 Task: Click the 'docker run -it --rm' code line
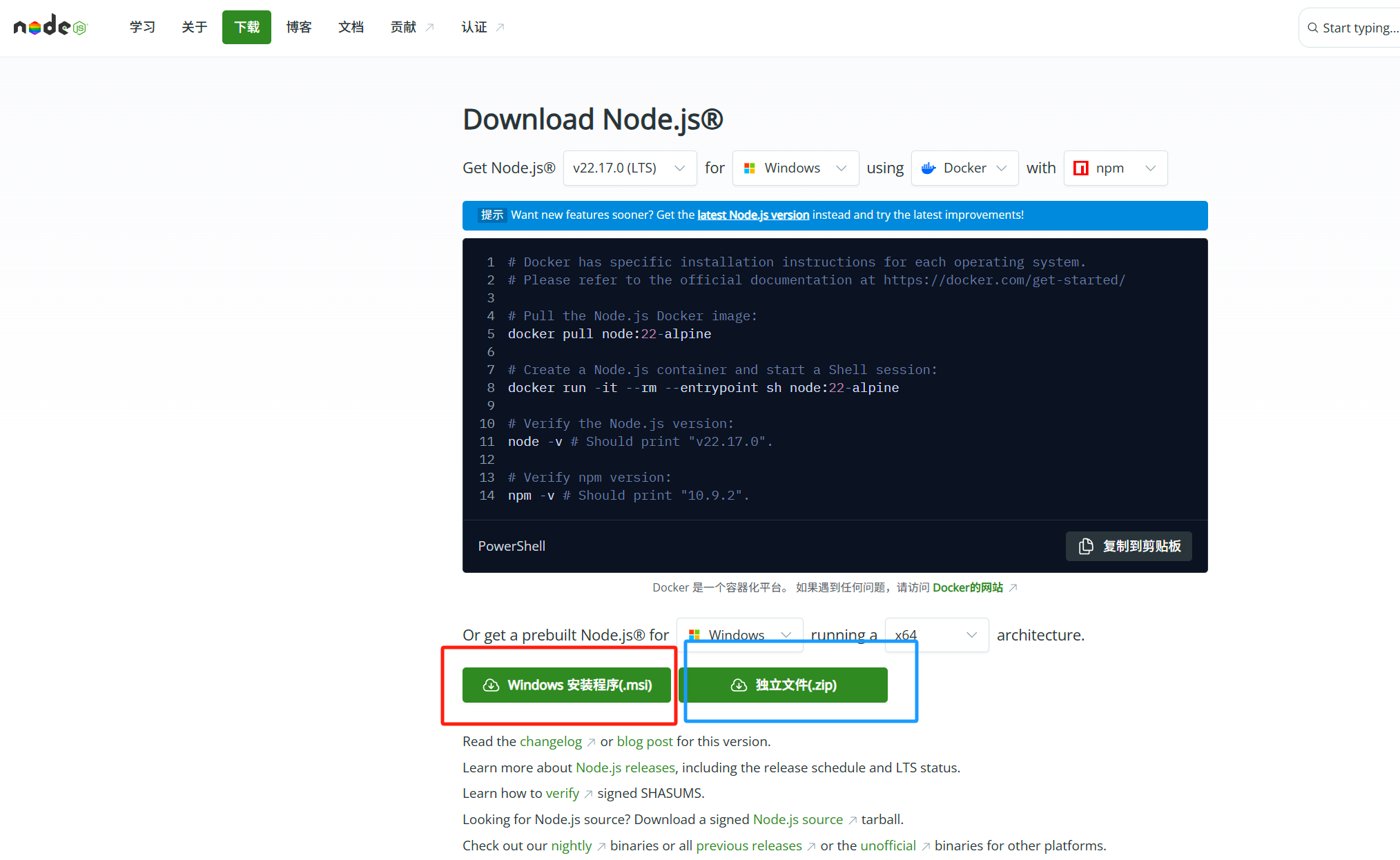(703, 388)
